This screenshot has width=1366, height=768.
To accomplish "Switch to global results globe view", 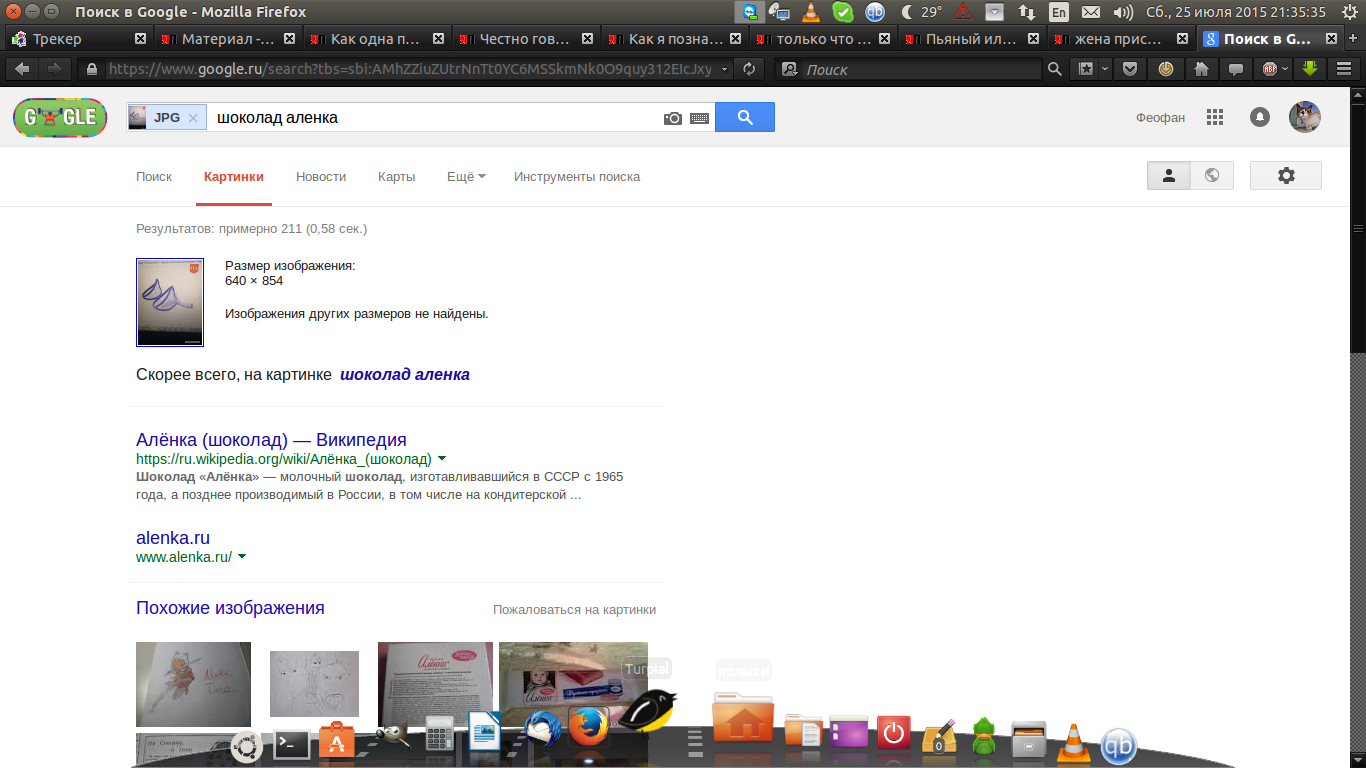I will tap(1212, 175).
